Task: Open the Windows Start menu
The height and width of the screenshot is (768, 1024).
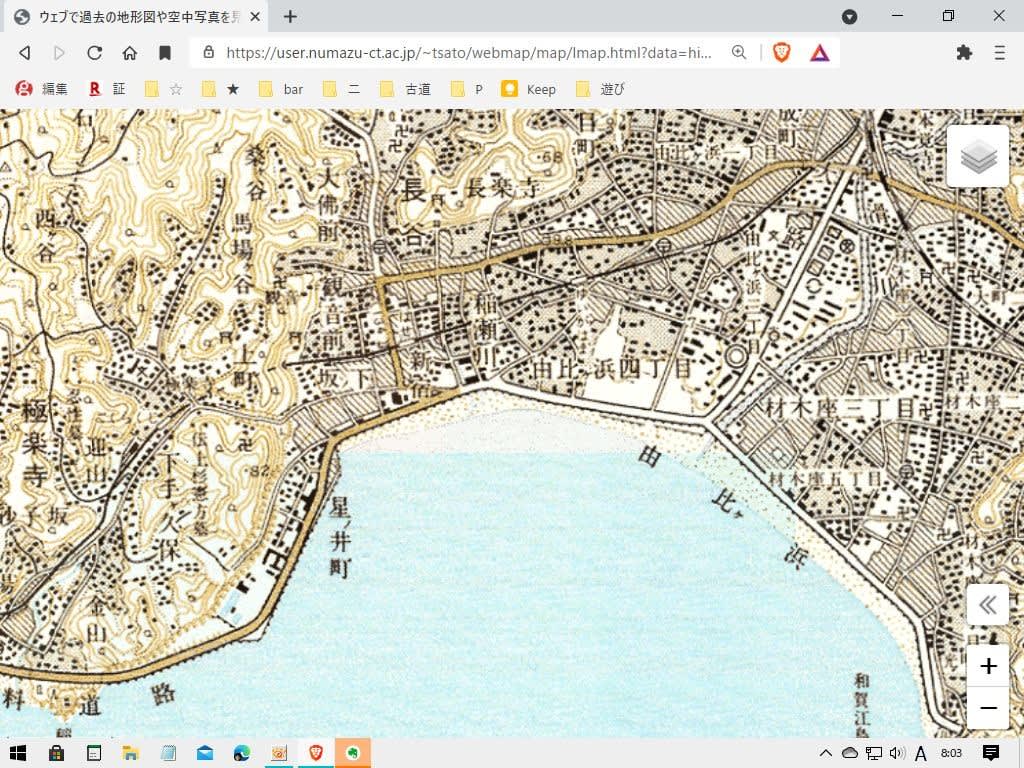Action: [18, 753]
